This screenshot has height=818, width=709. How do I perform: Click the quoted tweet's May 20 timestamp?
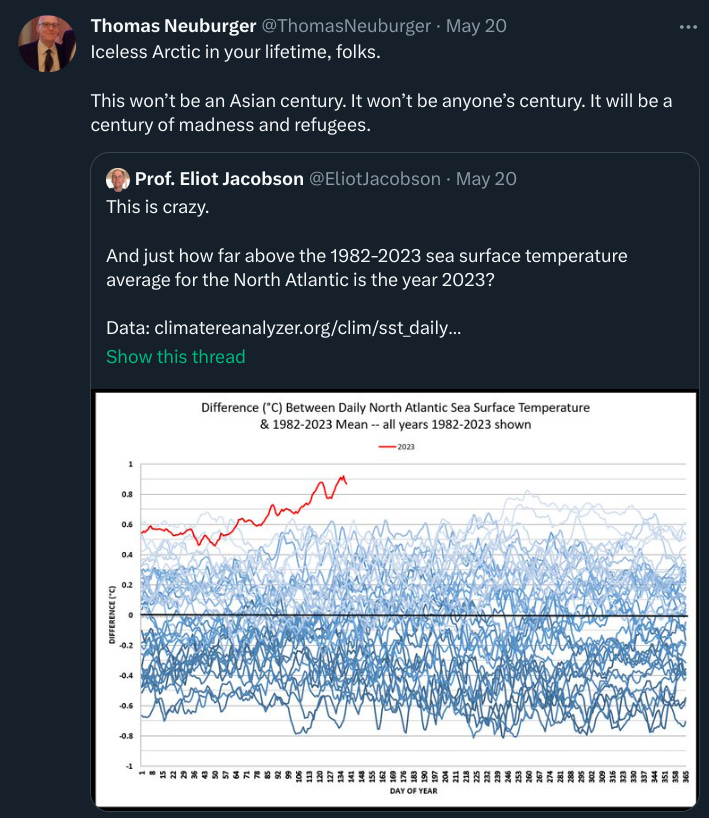[x=486, y=179]
